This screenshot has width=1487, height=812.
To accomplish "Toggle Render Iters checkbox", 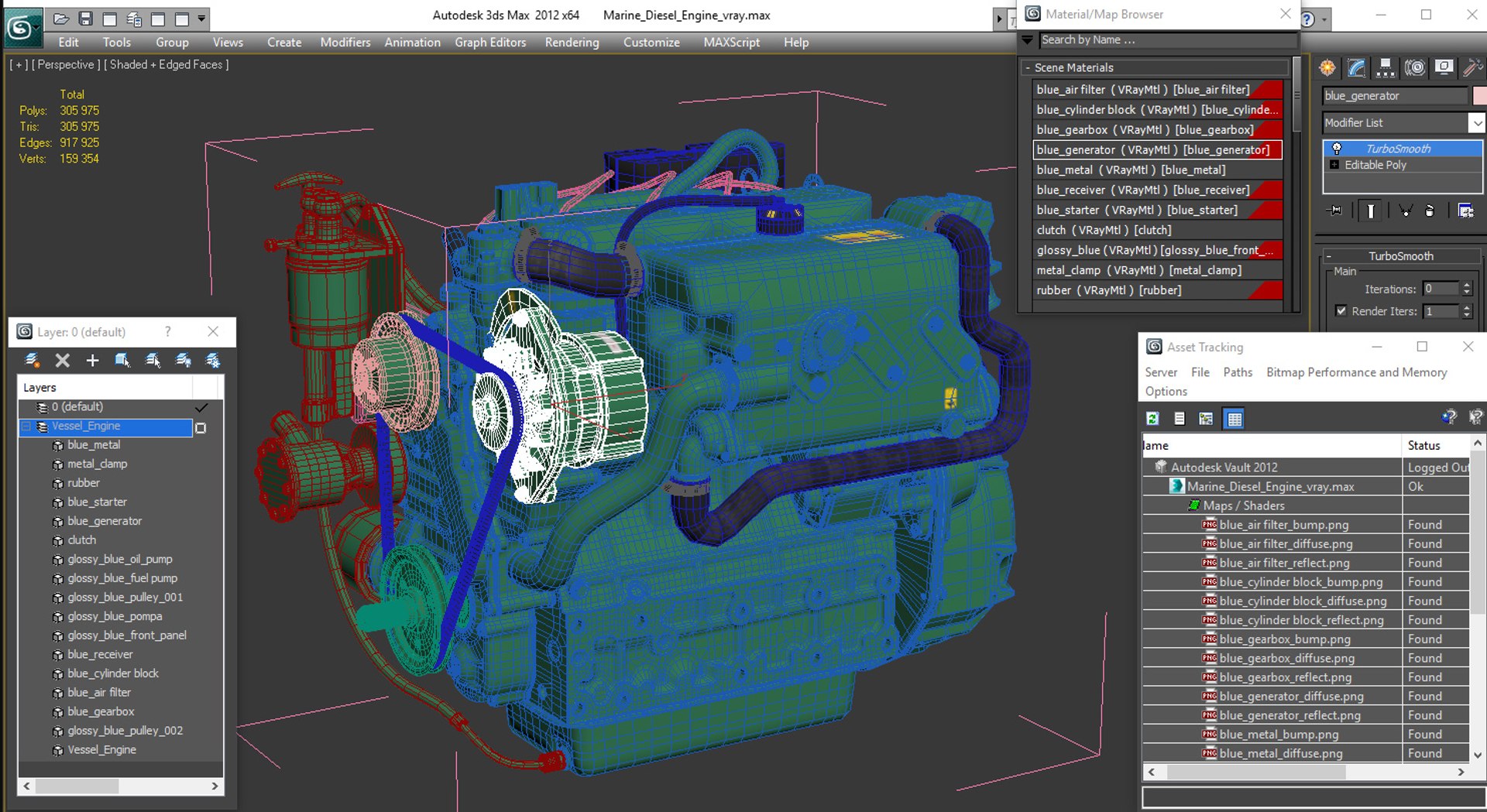I will pyautogui.click(x=1341, y=311).
